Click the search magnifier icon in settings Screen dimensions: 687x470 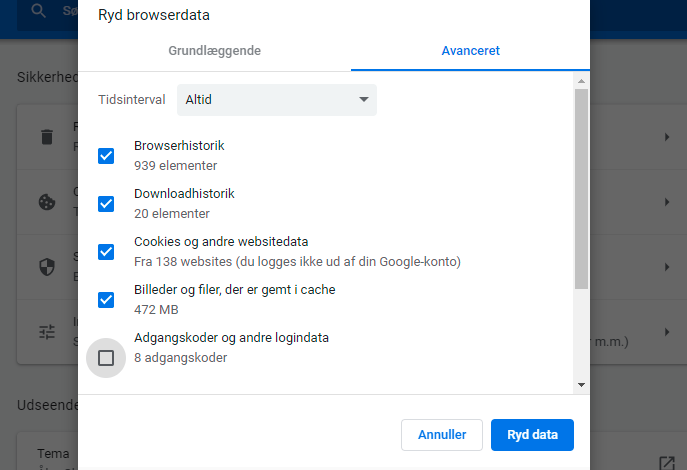(40, 11)
